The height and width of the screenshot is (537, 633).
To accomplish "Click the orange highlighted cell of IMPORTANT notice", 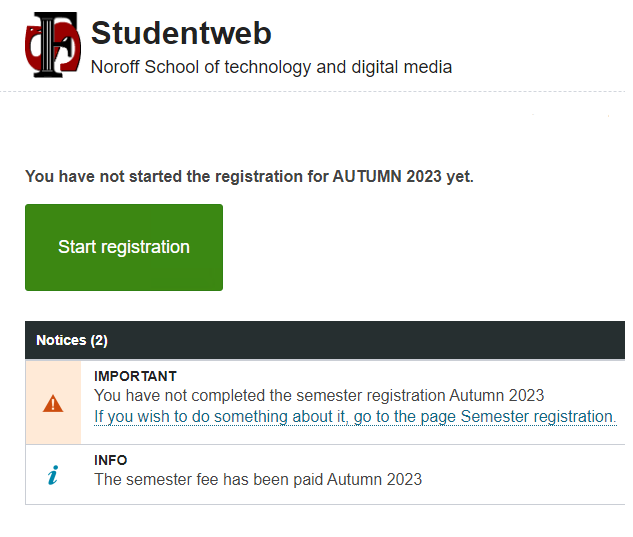I will [x=53, y=403].
